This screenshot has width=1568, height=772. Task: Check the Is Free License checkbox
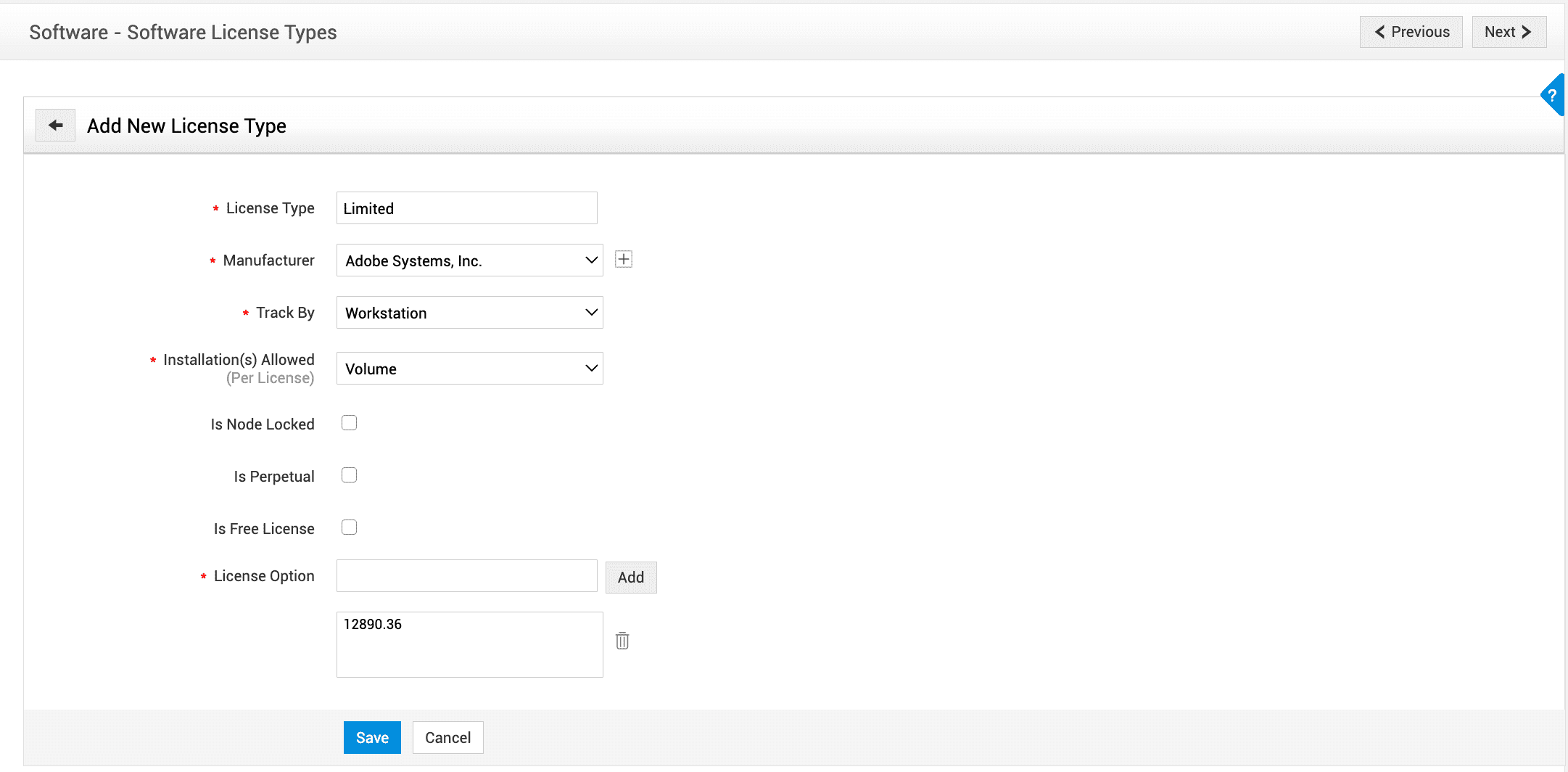pos(350,527)
